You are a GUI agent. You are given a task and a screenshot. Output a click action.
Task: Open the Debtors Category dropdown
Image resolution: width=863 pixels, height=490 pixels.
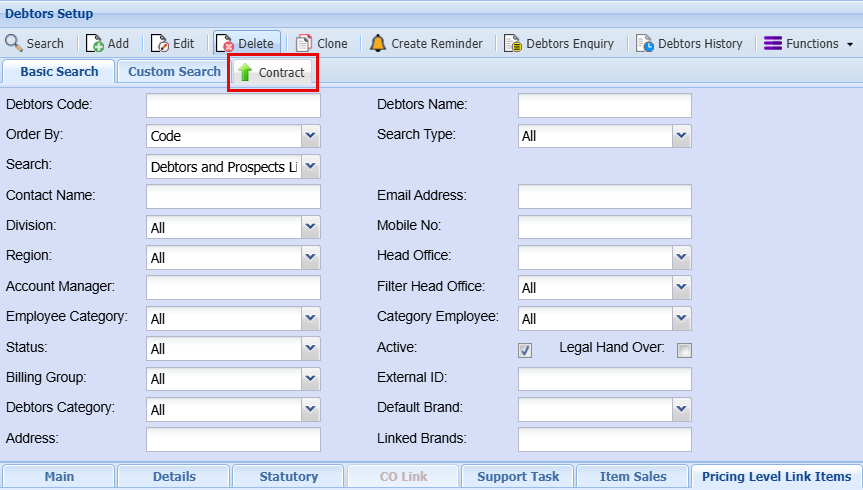(x=310, y=409)
